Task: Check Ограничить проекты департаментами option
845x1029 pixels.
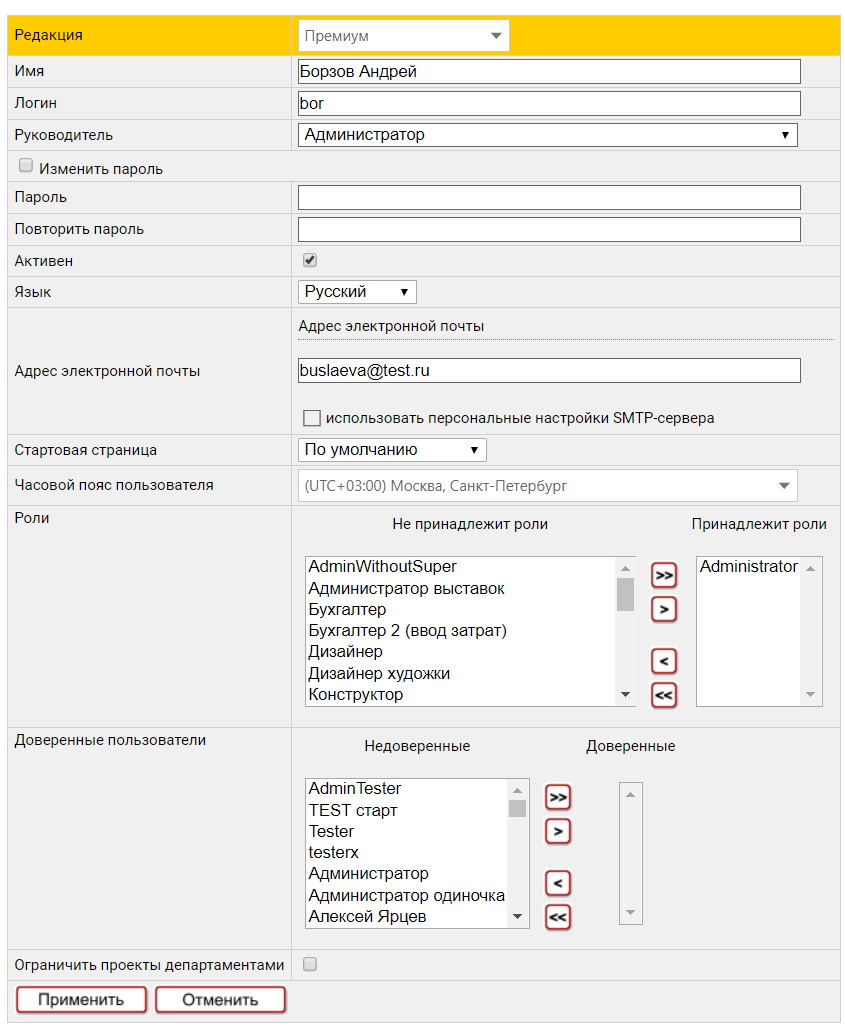Action: pyautogui.click(x=310, y=964)
